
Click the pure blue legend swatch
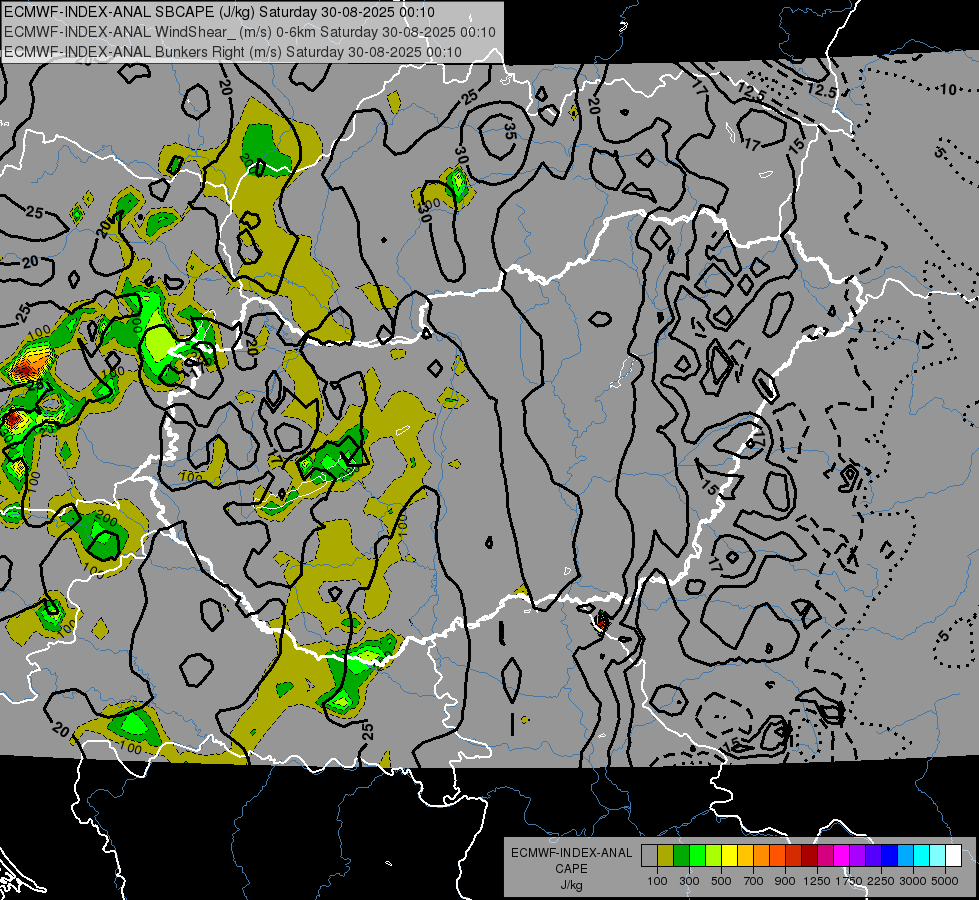click(890, 856)
